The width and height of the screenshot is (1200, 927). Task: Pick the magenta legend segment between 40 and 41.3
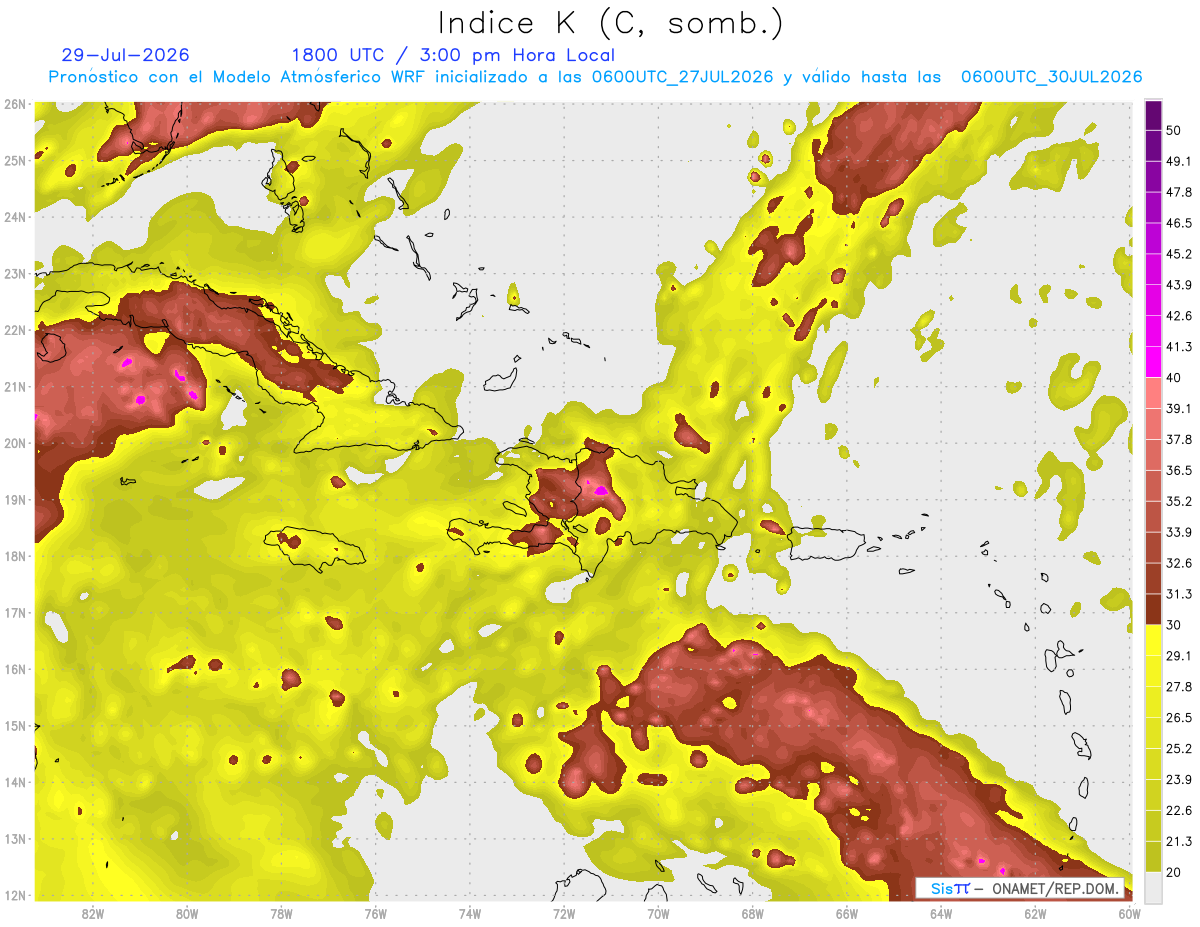1154,361
